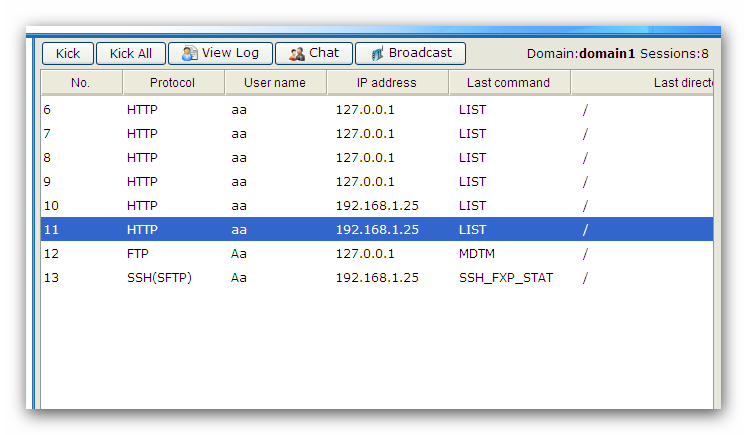Image resolution: width=747 pixels, height=435 pixels.
Task: Sort by the User name column header
Action: [275, 83]
